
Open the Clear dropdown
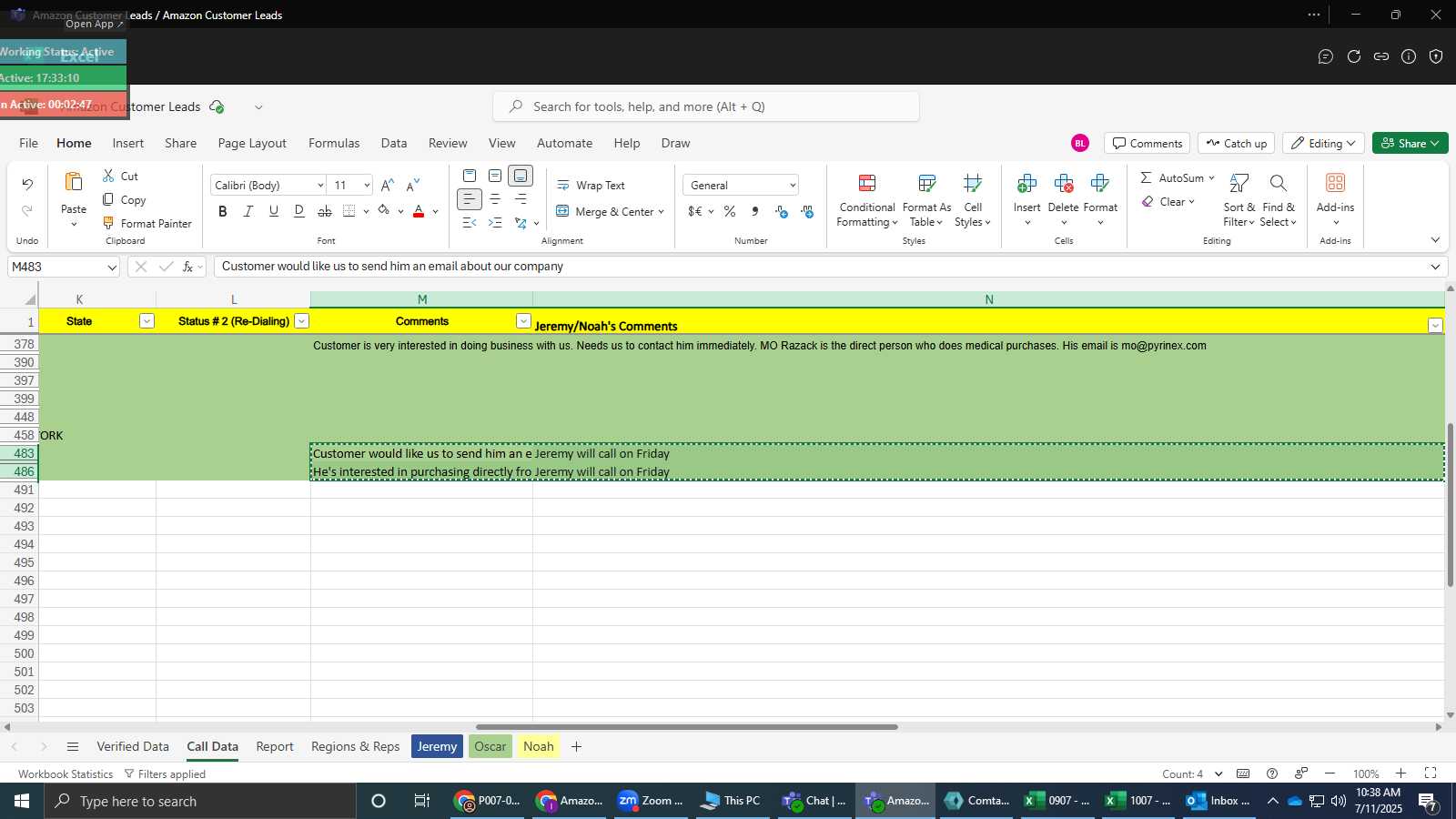coord(1191,202)
